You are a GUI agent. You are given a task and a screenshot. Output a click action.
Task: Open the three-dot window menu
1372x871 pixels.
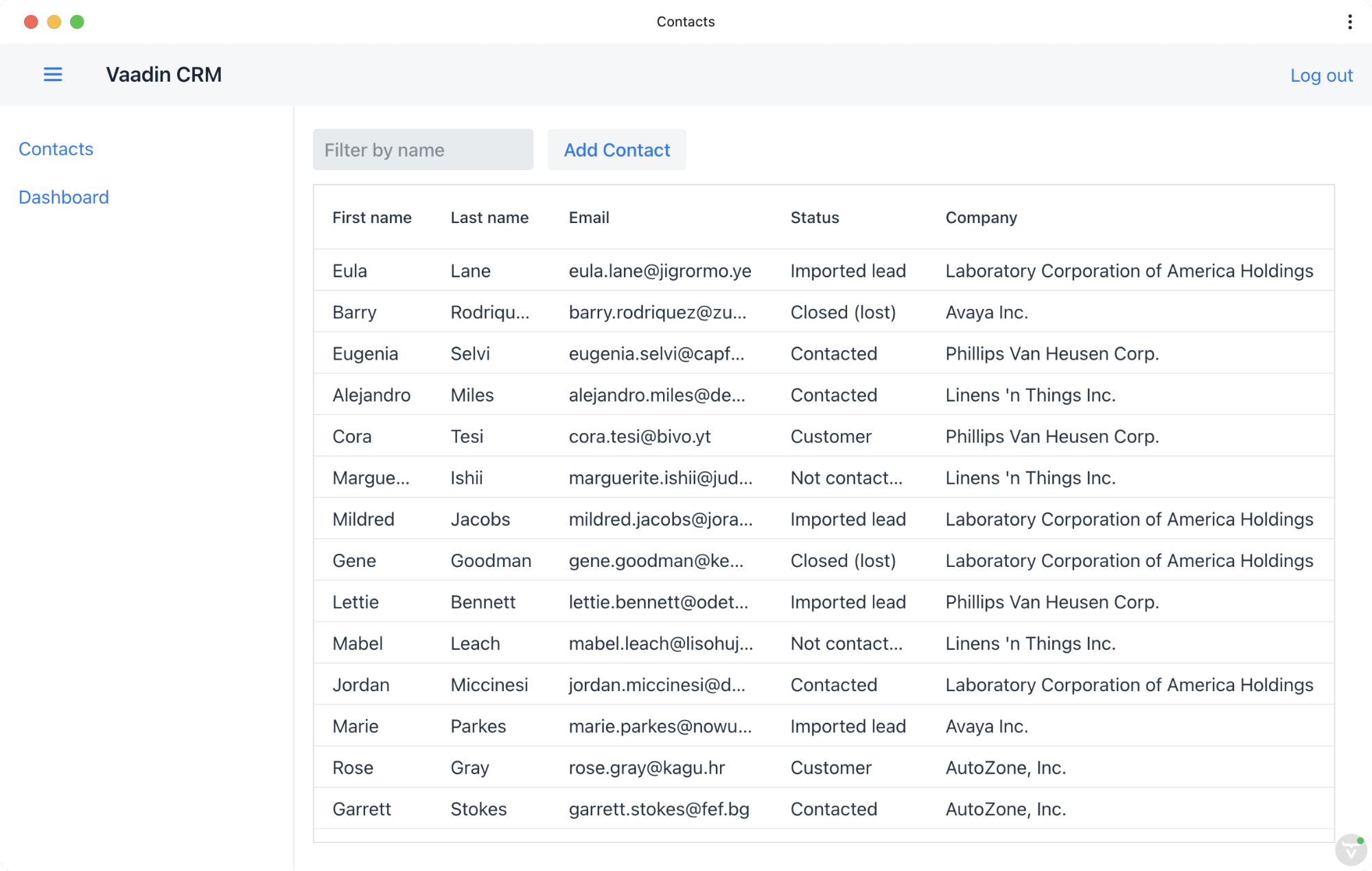tap(1349, 22)
